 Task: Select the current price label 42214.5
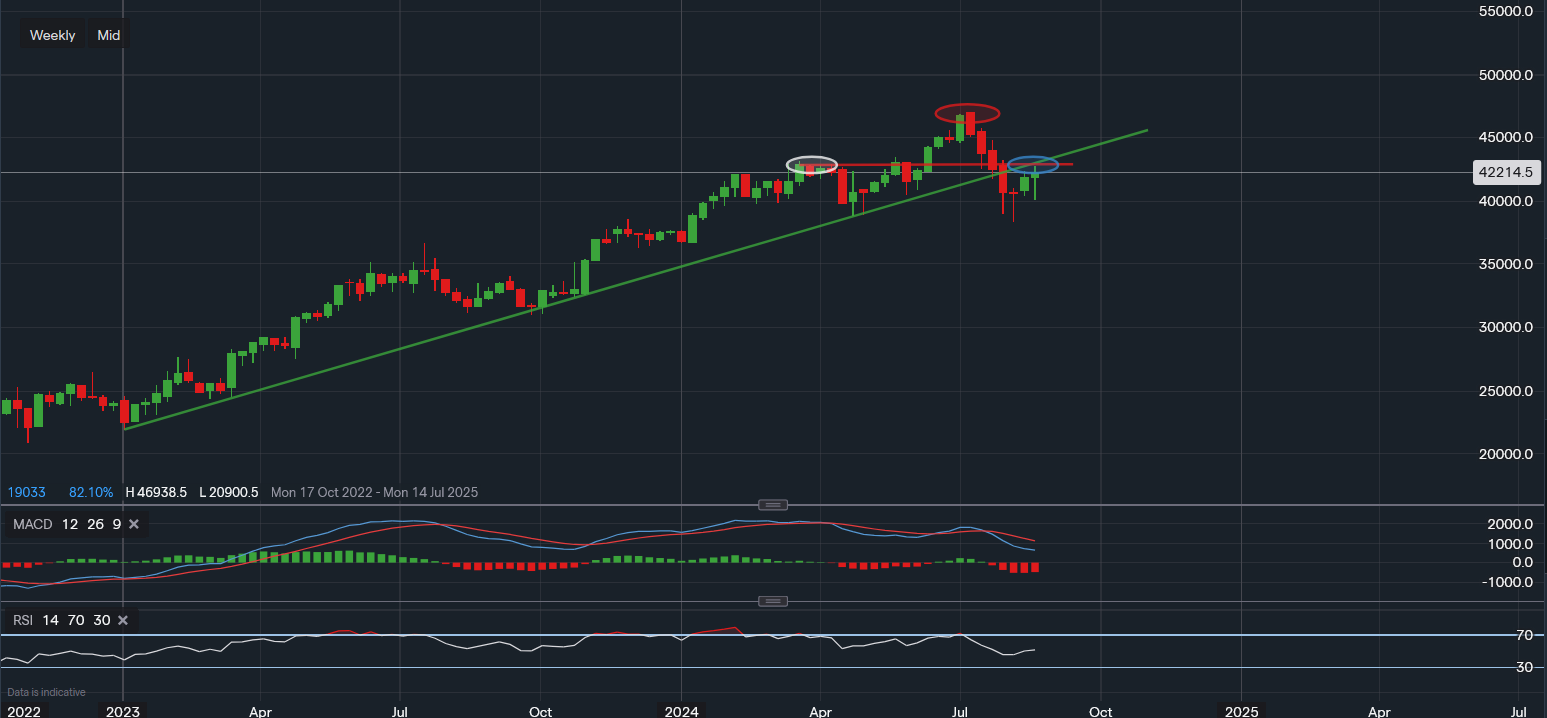pos(1506,172)
